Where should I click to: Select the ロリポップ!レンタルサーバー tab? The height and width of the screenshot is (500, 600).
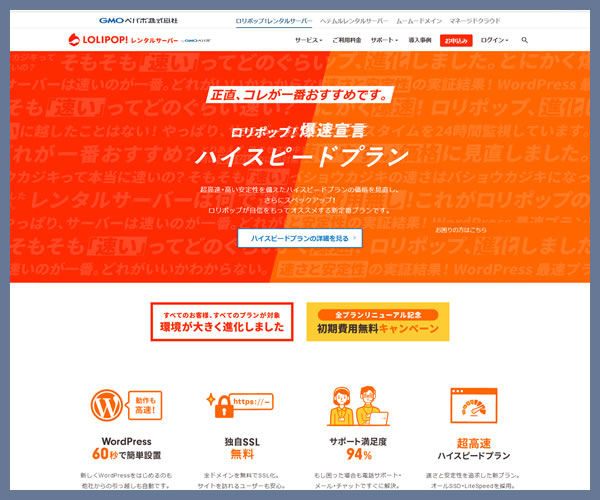click(x=274, y=21)
